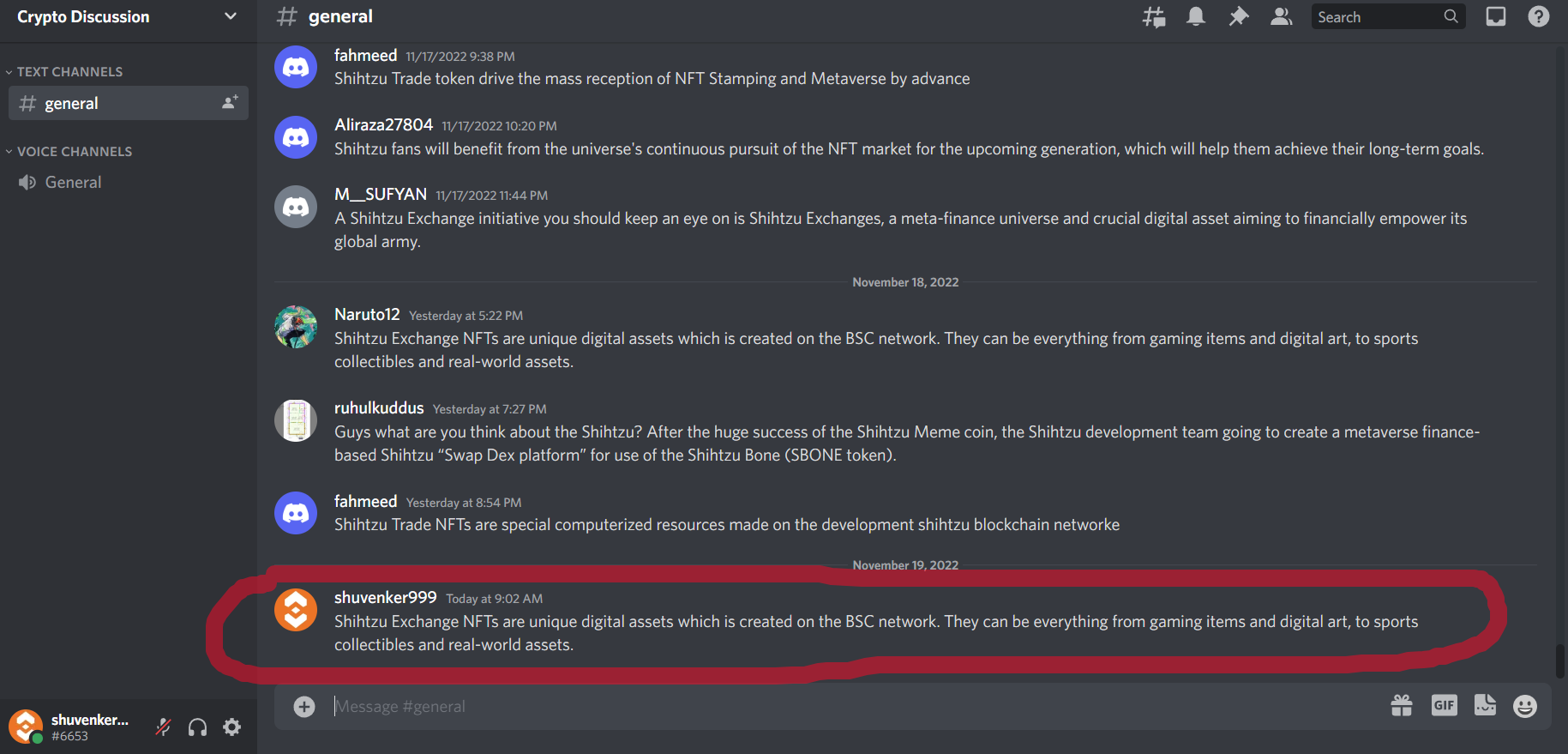Open the GIF picker
Image resolution: width=1568 pixels, height=754 pixels.
pos(1445,706)
